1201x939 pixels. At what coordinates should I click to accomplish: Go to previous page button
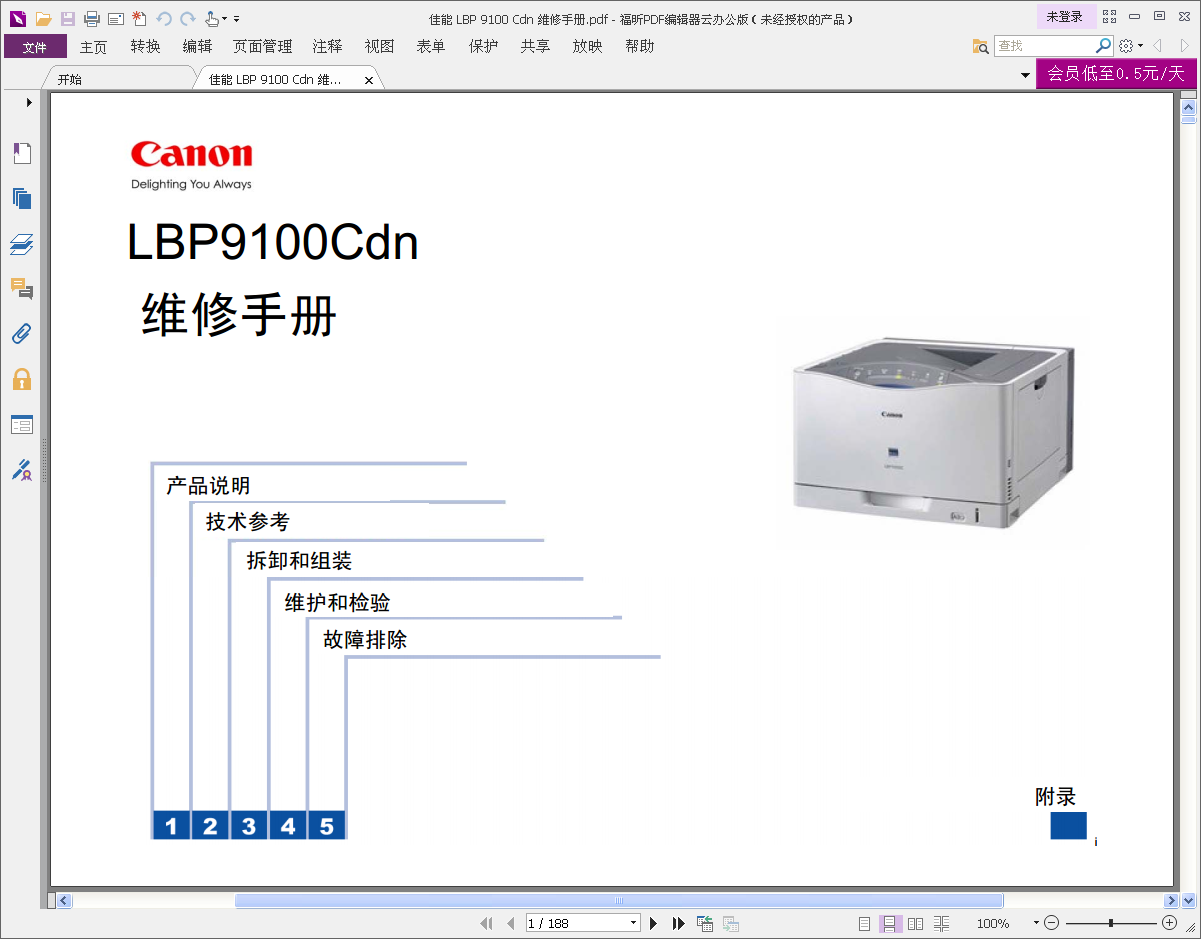[x=510, y=923]
